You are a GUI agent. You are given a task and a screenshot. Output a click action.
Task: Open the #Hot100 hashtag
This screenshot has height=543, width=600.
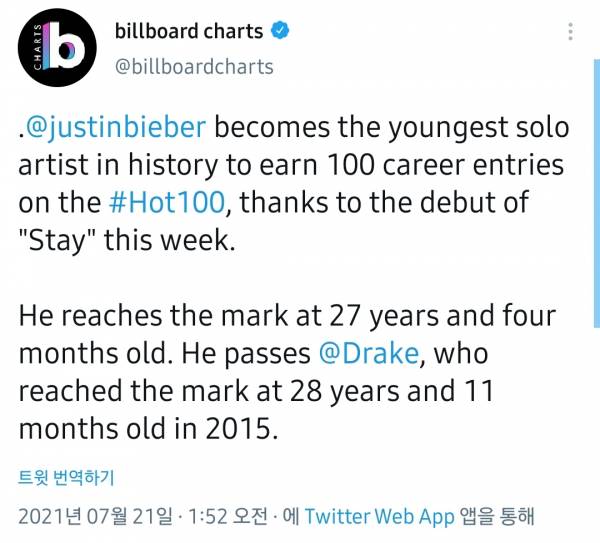(x=168, y=204)
